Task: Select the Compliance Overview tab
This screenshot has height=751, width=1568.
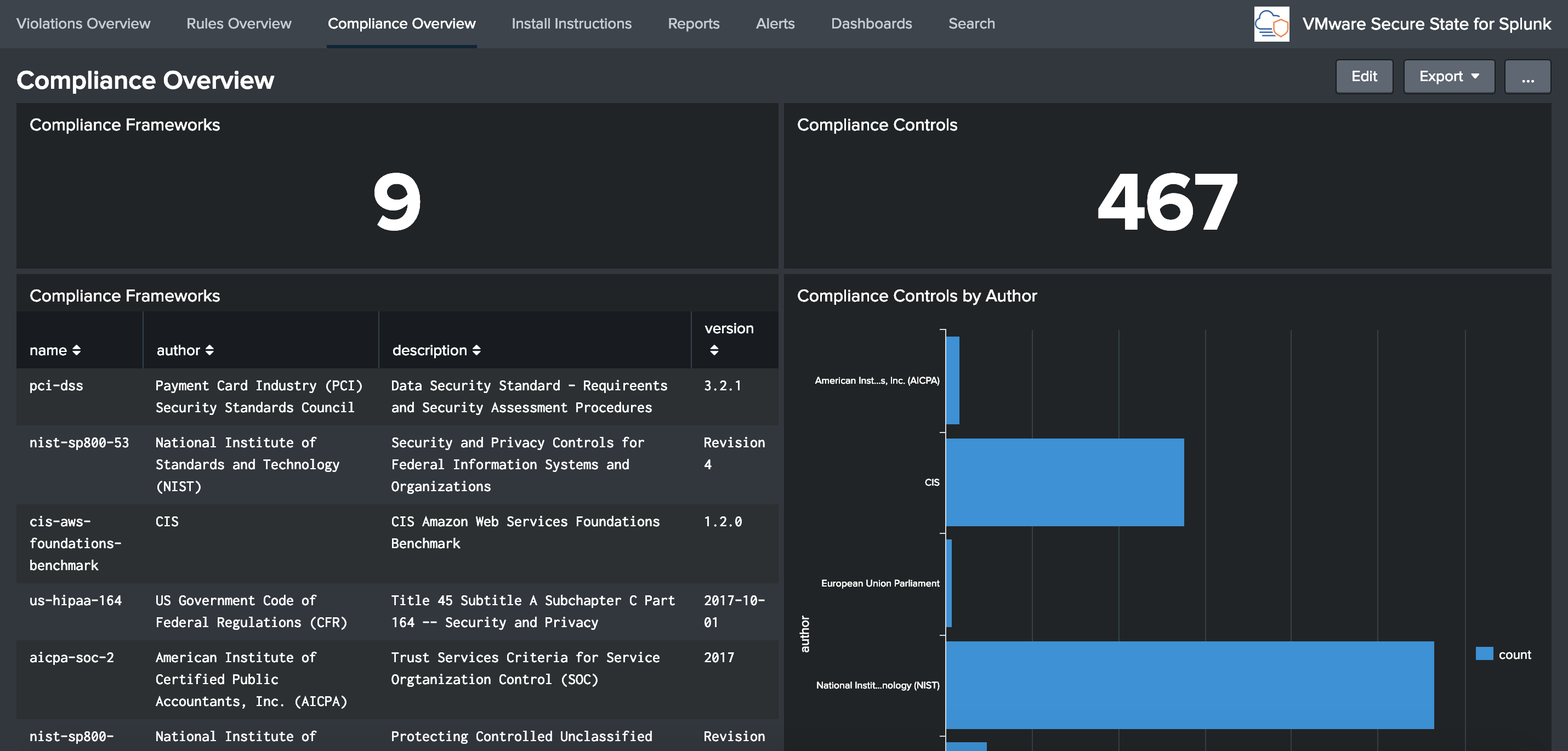Action: (x=402, y=24)
